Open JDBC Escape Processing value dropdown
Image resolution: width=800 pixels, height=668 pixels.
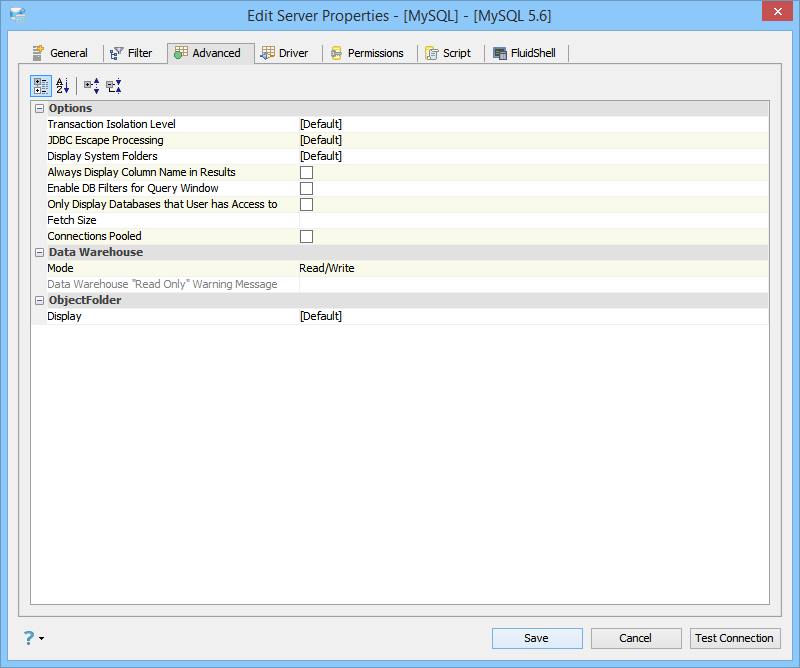pyautogui.click(x=533, y=140)
